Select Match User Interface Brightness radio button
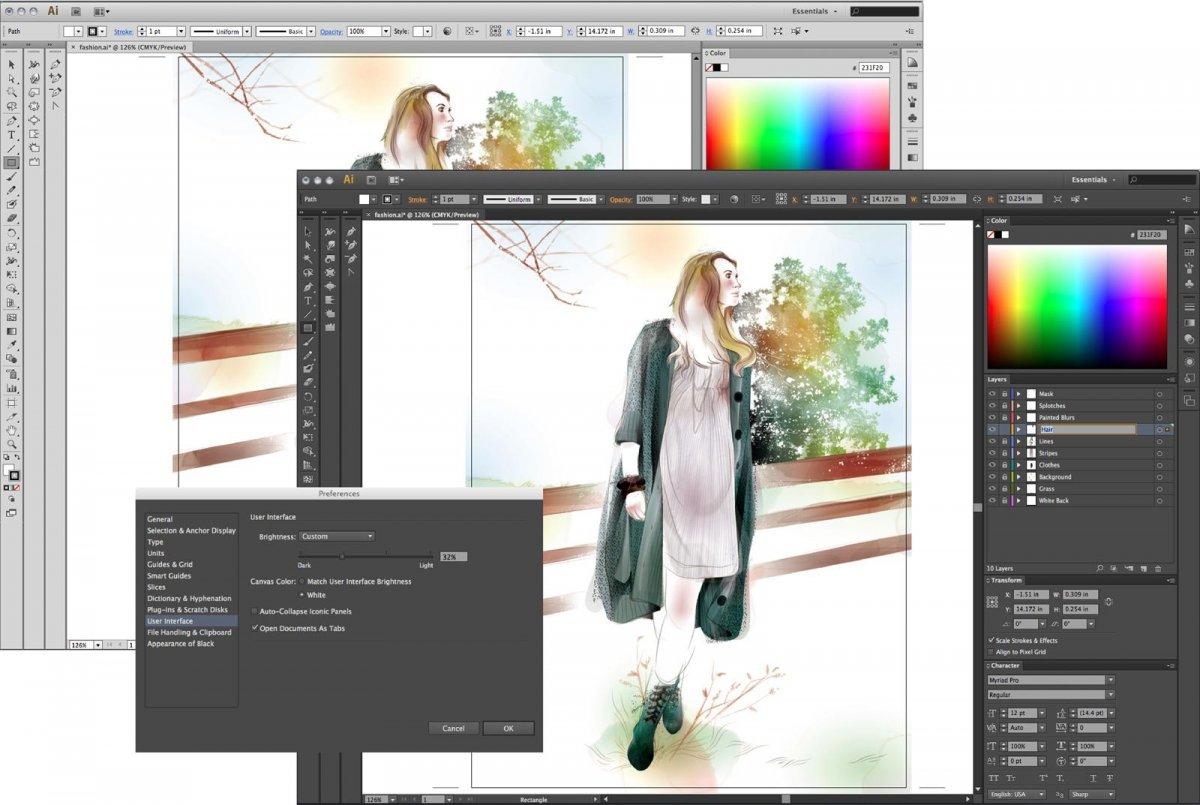 302,581
